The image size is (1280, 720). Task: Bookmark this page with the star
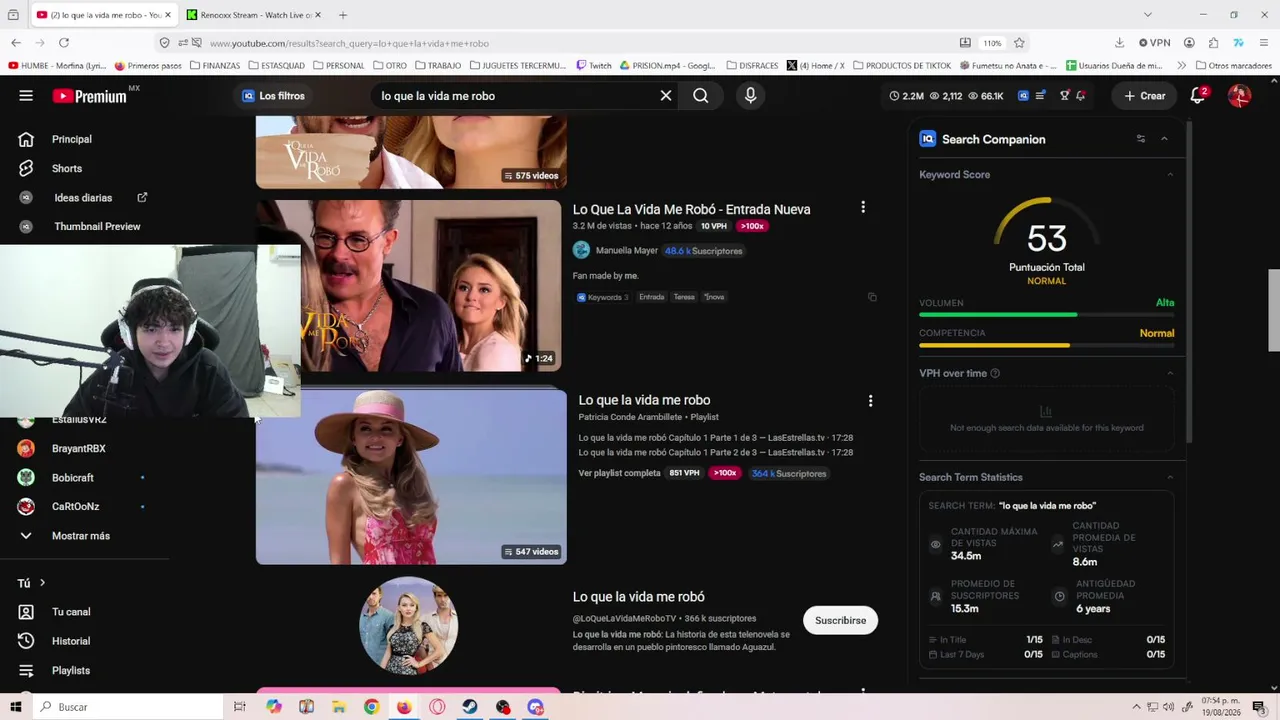pyautogui.click(x=1019, y=43)
